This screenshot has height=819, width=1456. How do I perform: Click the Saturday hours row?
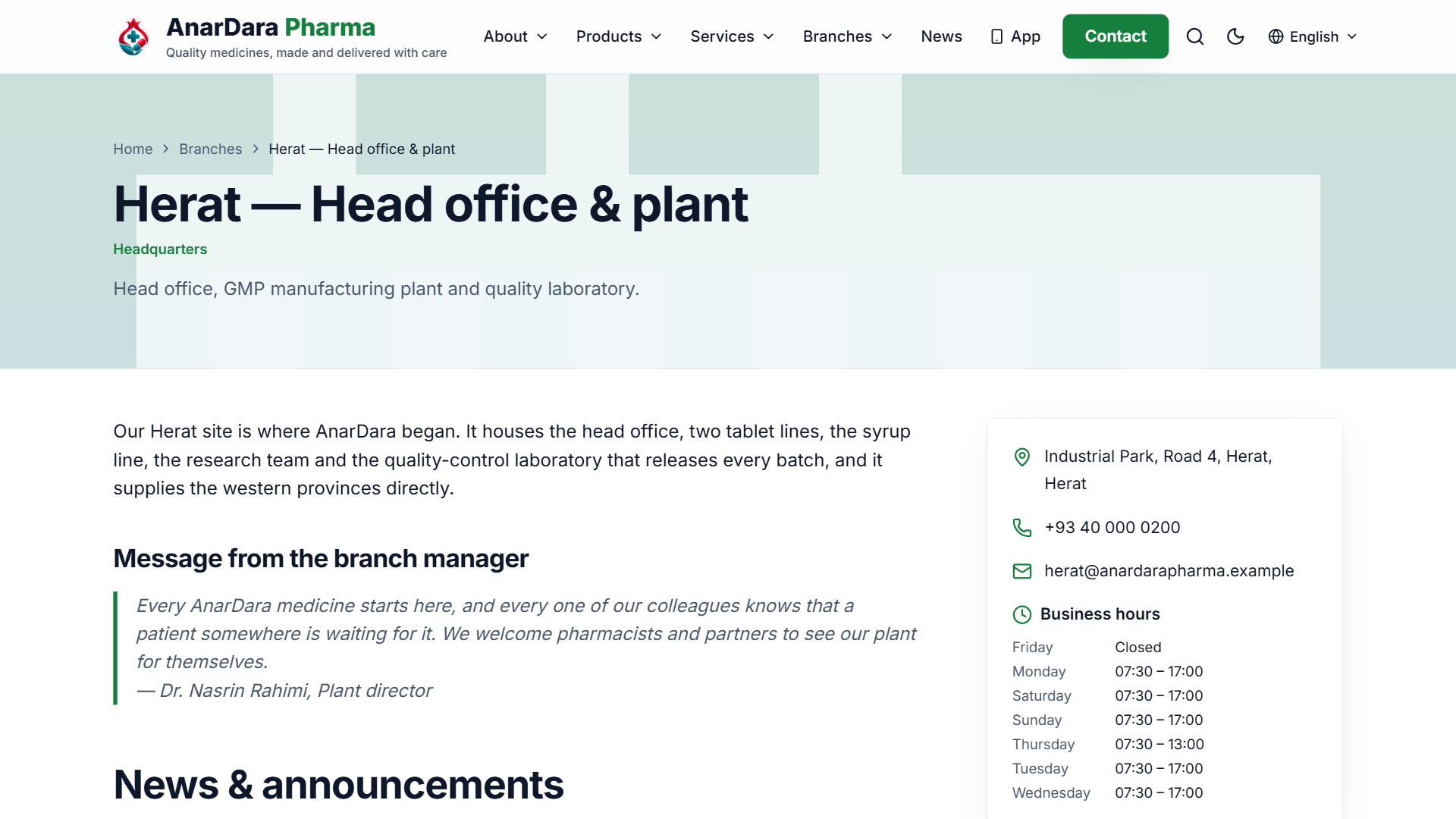click(x=1164, y=696)
